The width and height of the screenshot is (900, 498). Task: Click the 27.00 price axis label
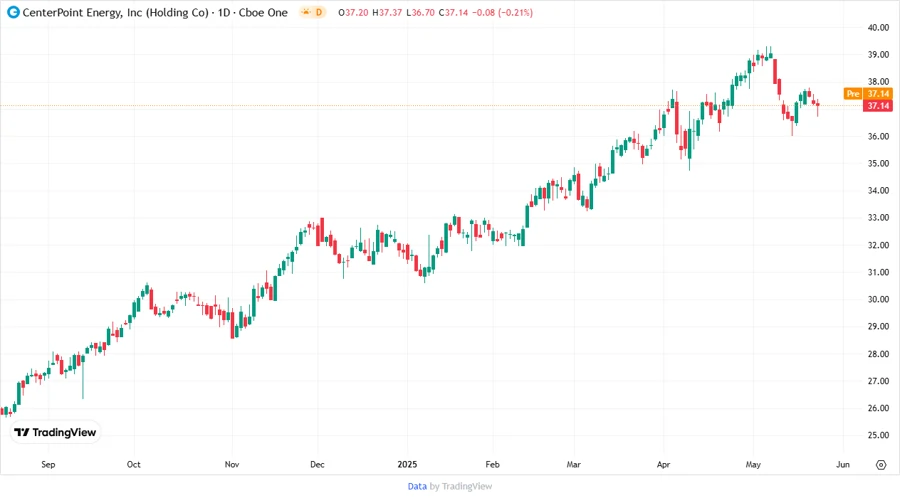(x=878, y=381)
